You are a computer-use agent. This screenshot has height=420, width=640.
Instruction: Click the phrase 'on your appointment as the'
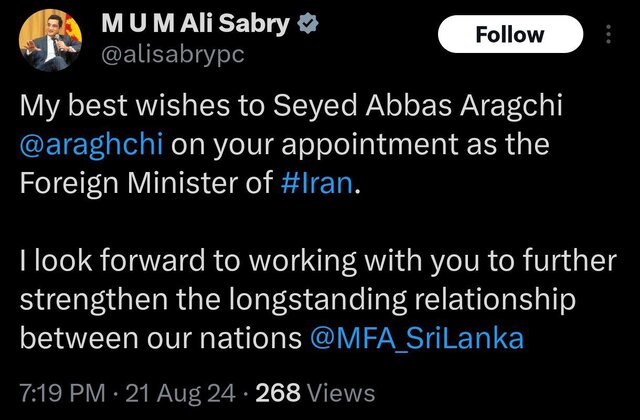(x=363, y=143)
